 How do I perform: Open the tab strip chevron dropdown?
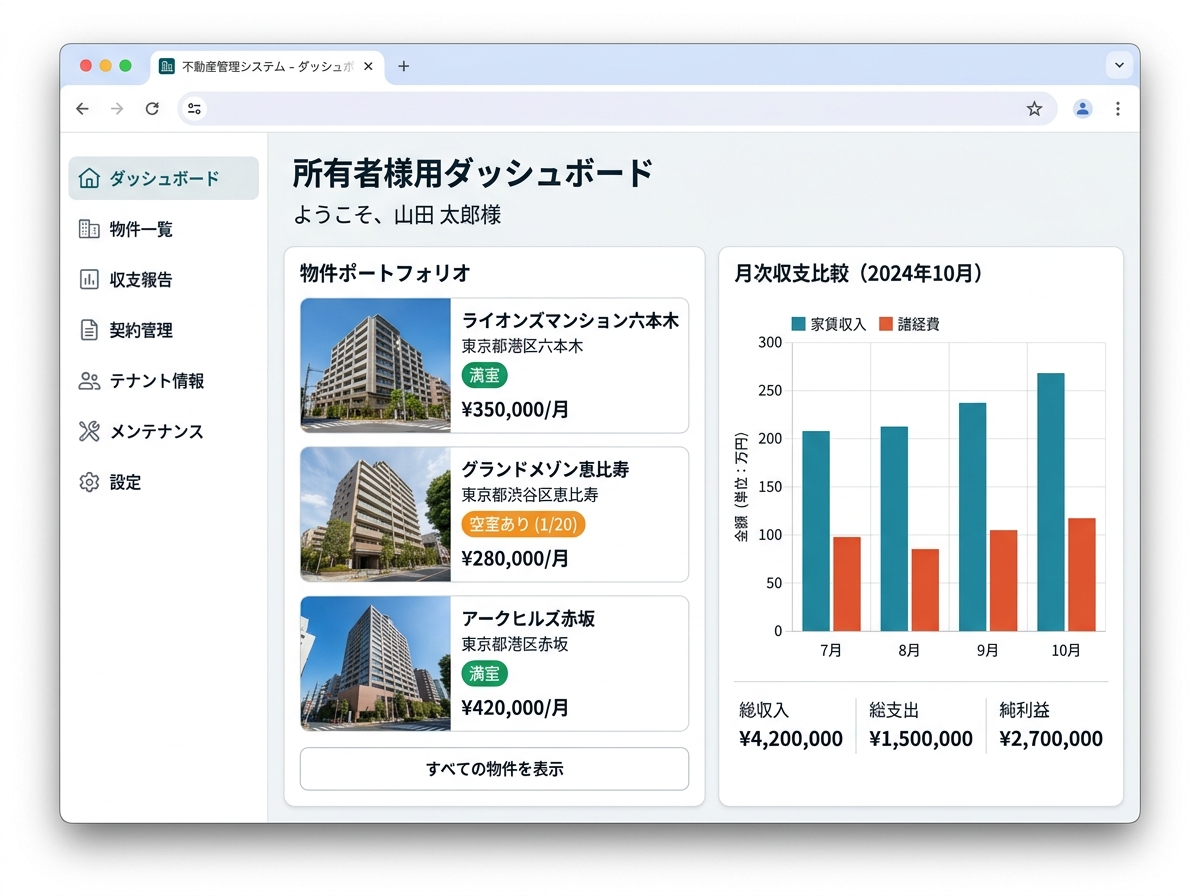tap(1118, 65)
